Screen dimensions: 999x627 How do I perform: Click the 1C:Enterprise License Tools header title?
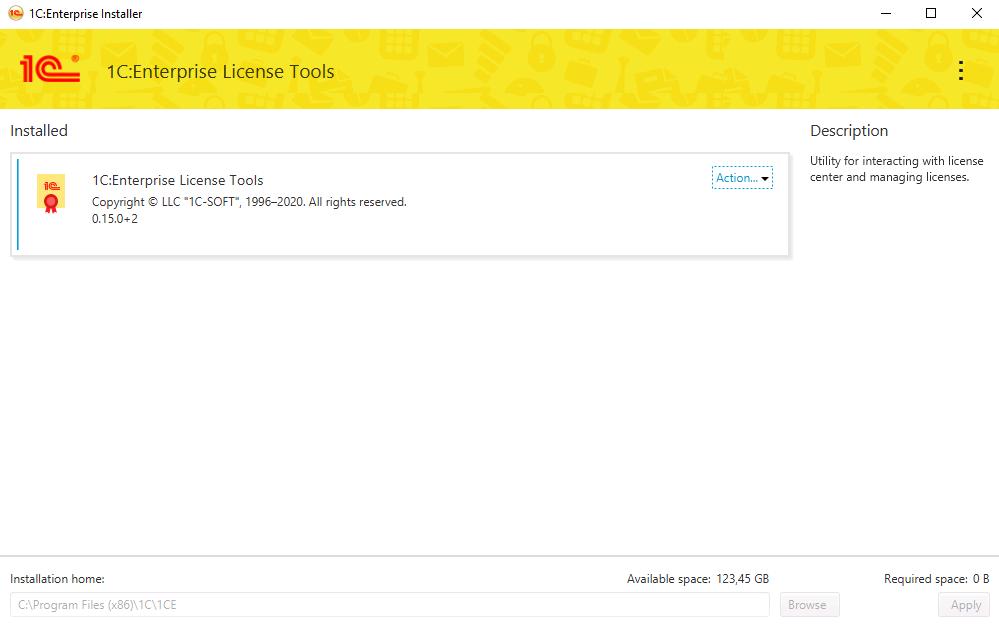220,71
